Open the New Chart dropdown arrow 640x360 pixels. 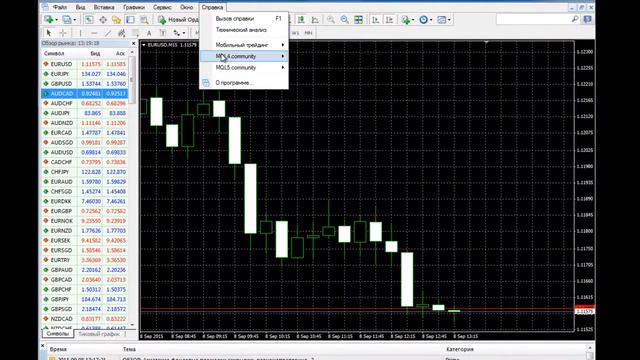(x=56, y=20)
